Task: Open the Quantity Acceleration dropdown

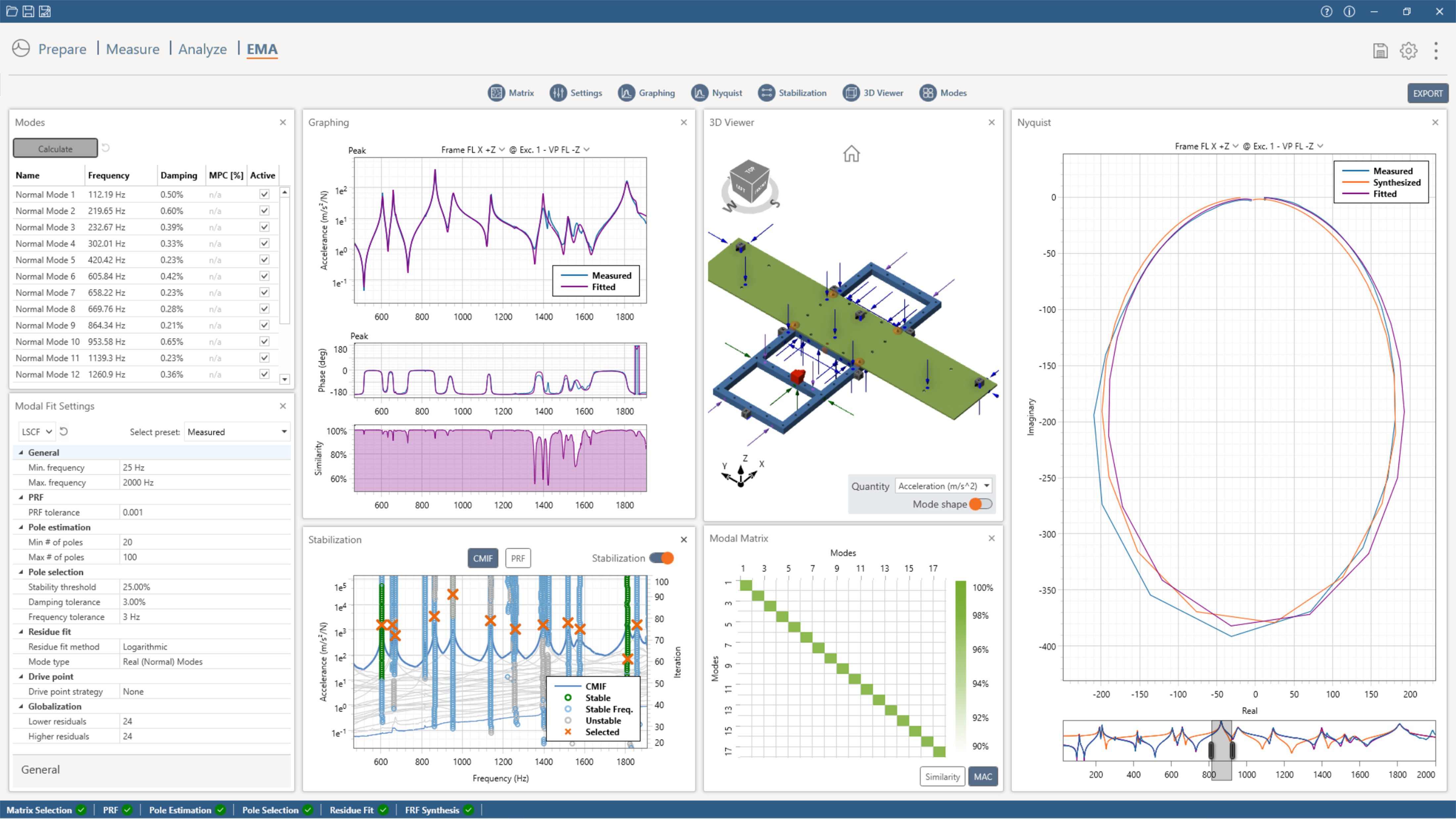Action: pos(943,486)
